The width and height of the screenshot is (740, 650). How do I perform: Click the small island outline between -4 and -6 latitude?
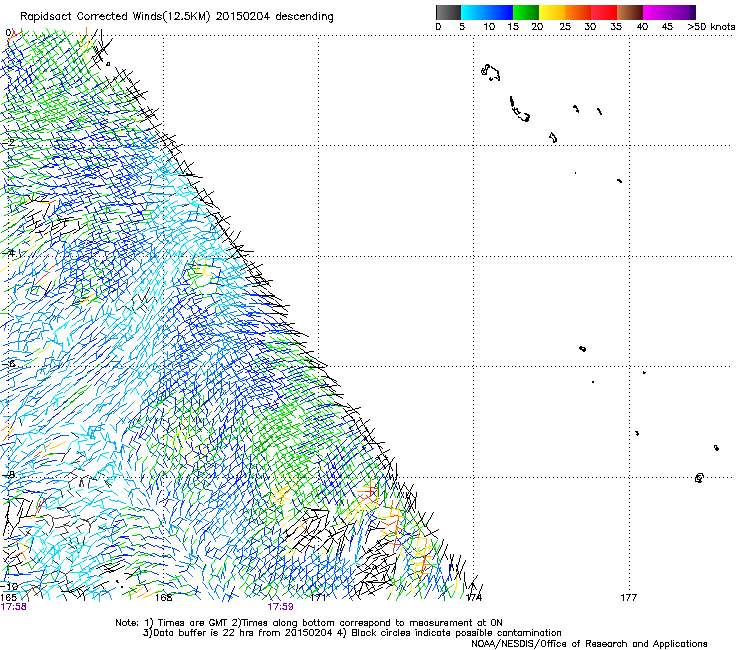[582, 349]
